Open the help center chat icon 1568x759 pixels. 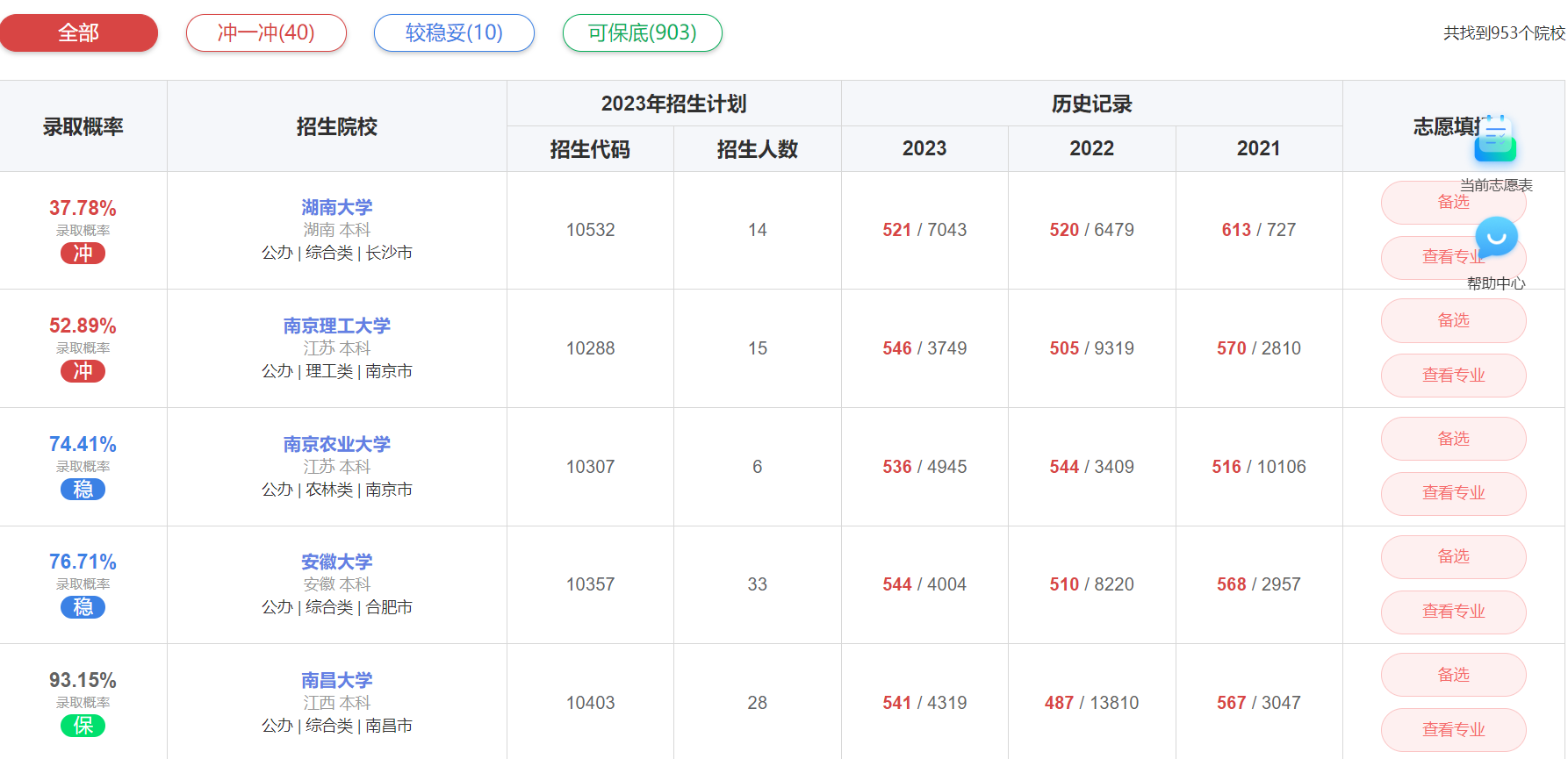pyautogui.click(x=1496, y=237)
